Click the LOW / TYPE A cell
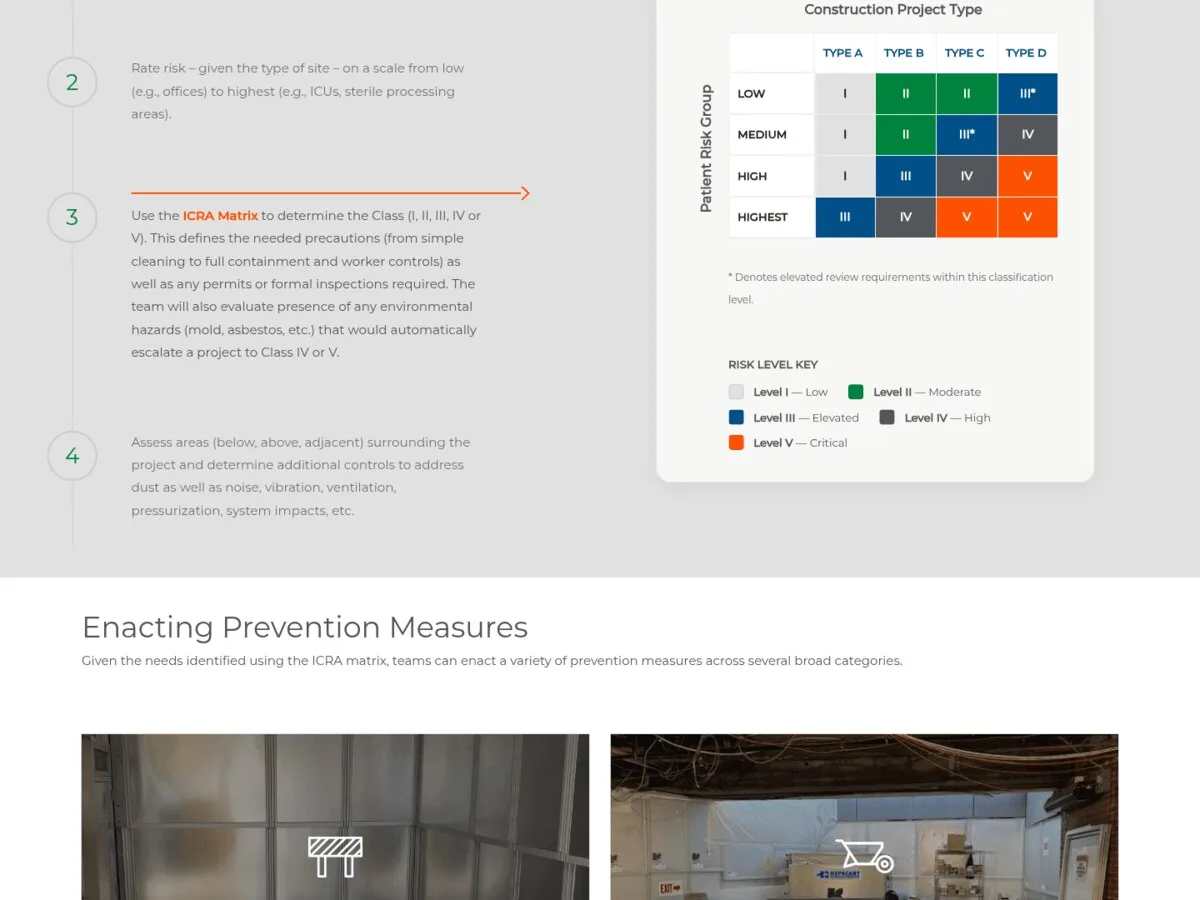 coord(845,94)
